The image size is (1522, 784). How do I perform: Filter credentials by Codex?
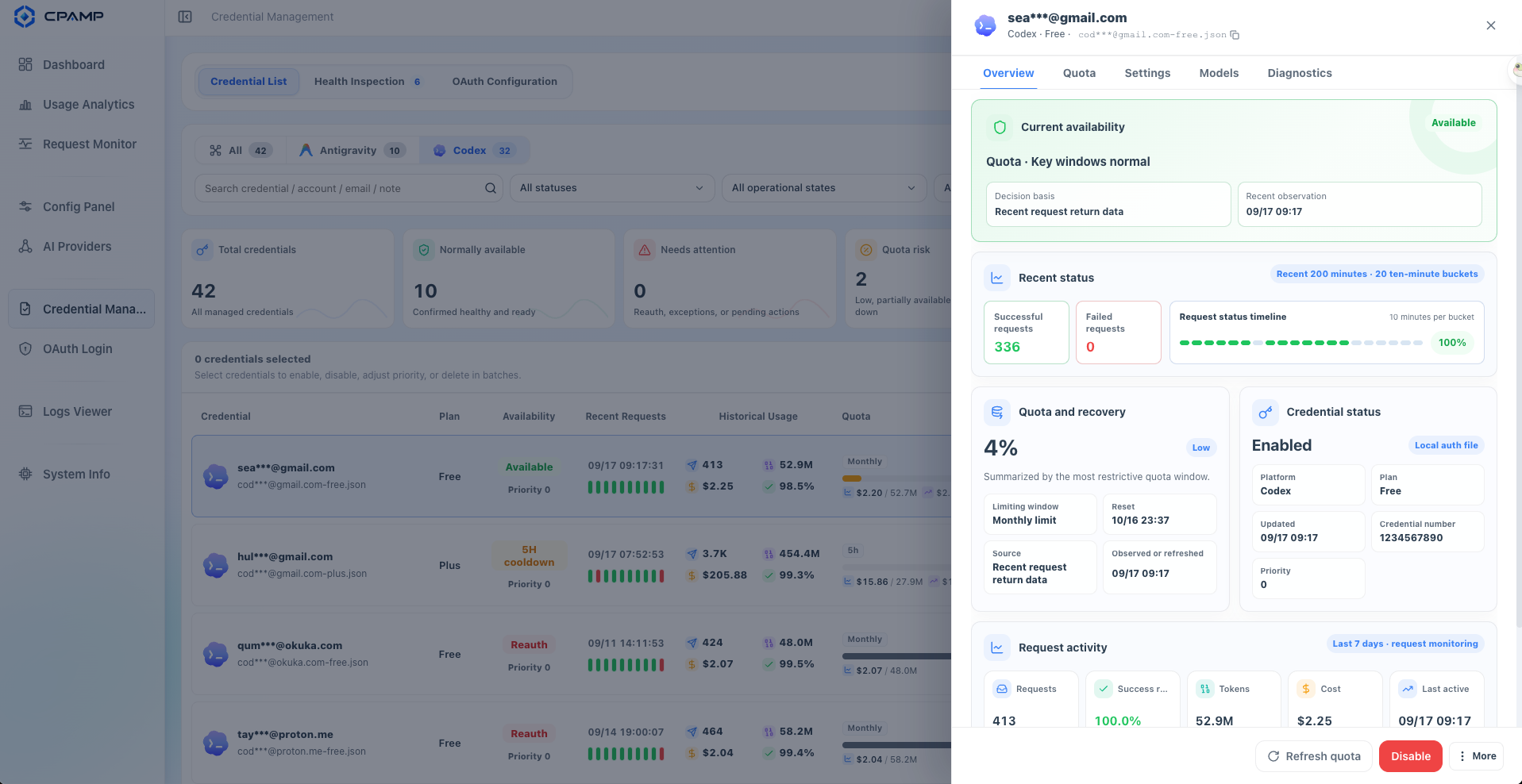coord(475,150)
